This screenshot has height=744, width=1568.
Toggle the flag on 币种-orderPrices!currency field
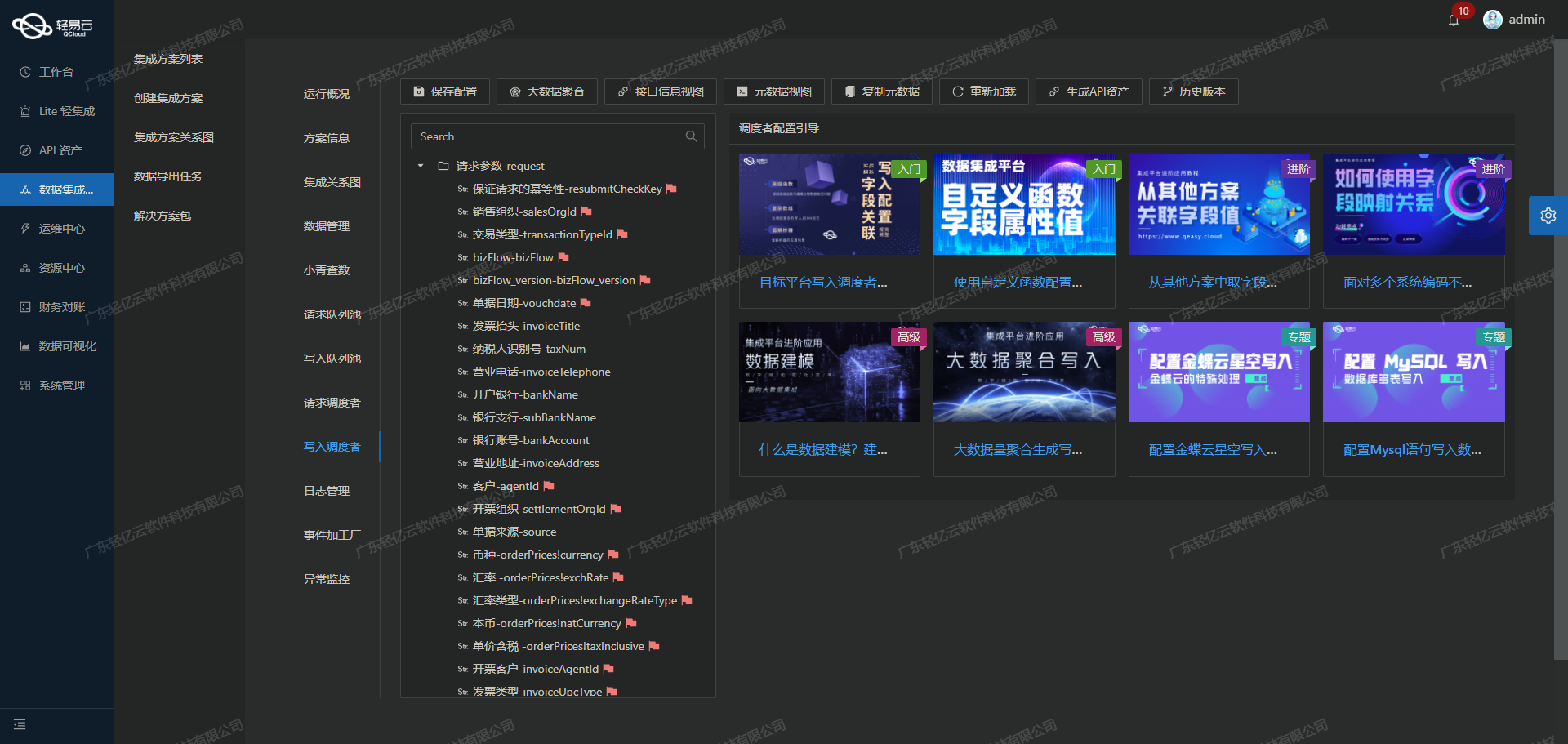[615, 555]
